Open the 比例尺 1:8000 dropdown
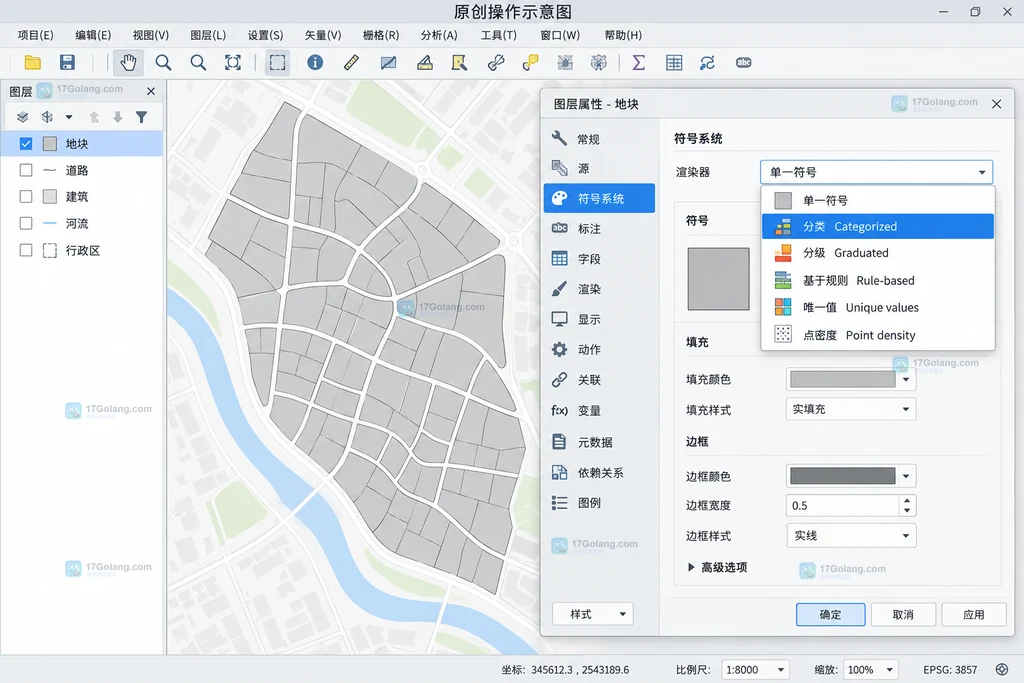This screenshot has width=1024, height=683. pos(756,670)
